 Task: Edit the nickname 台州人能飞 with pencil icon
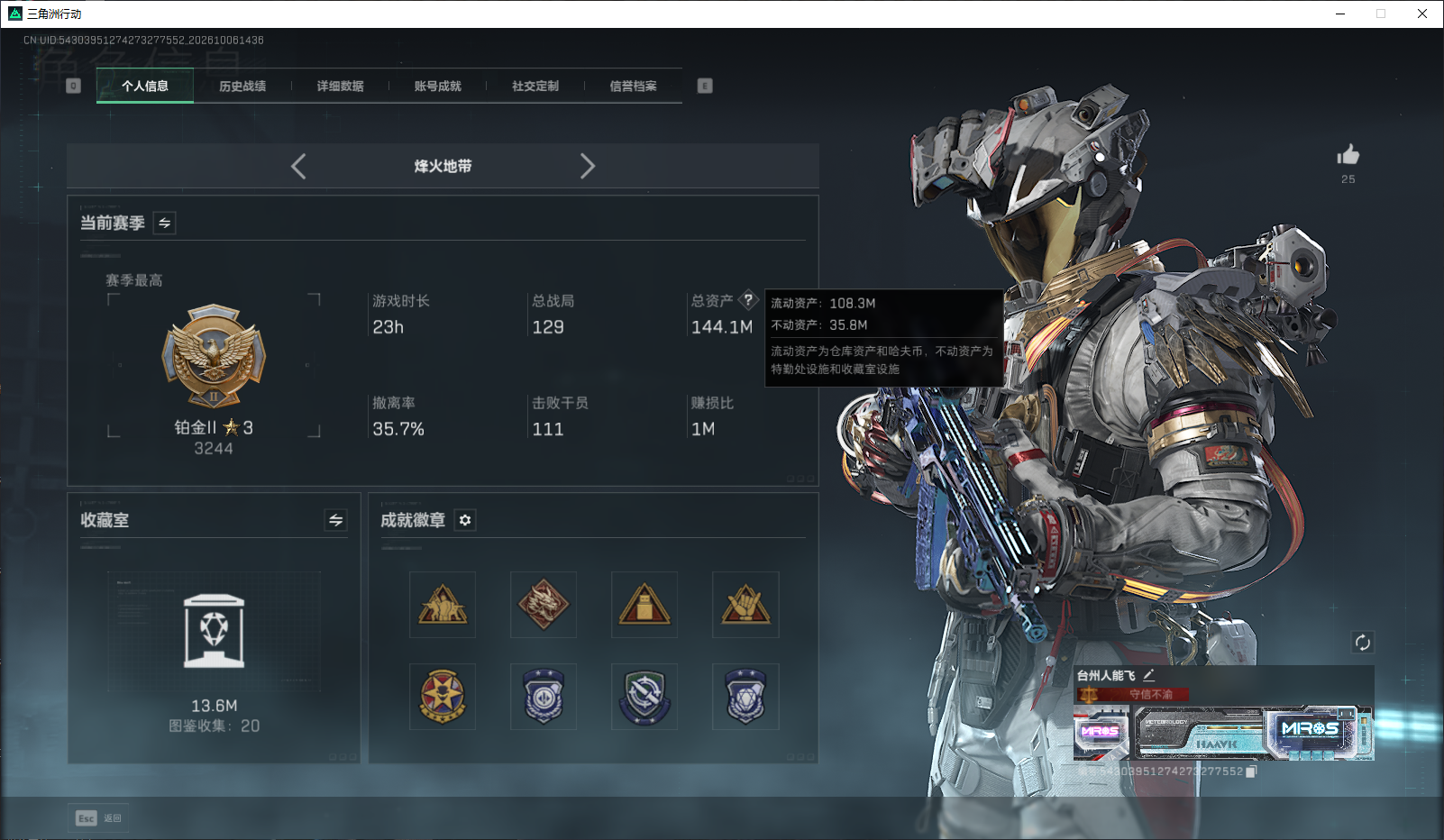pos(1148,675)
